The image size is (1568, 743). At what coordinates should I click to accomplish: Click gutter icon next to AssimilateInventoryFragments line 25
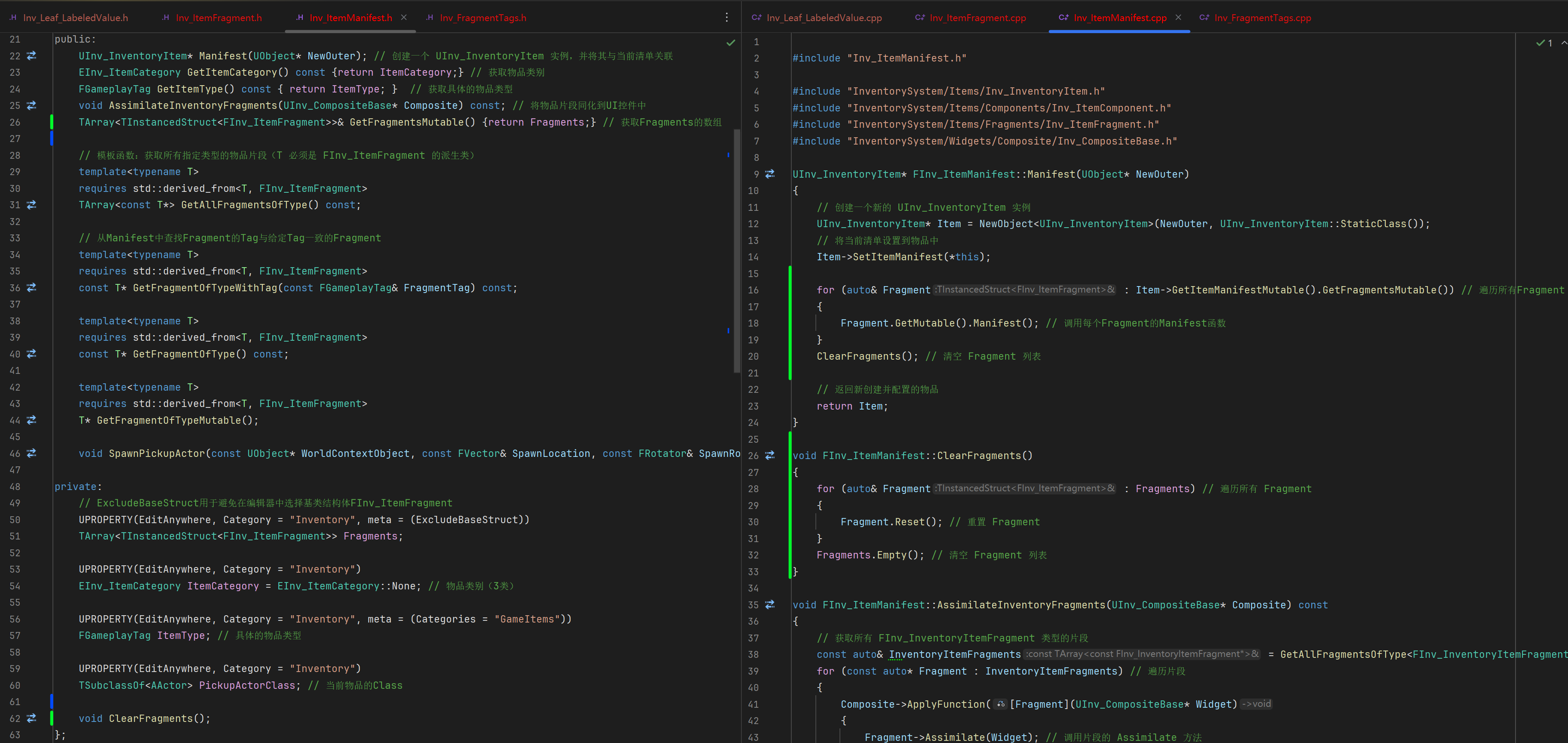click(x=32, y=105)
